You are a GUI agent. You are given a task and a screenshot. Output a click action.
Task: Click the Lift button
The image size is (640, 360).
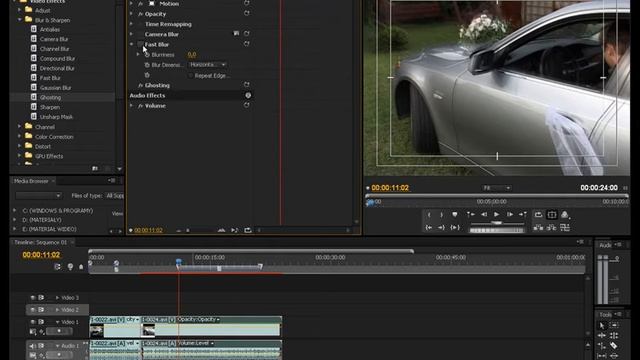tap(538, 227)
